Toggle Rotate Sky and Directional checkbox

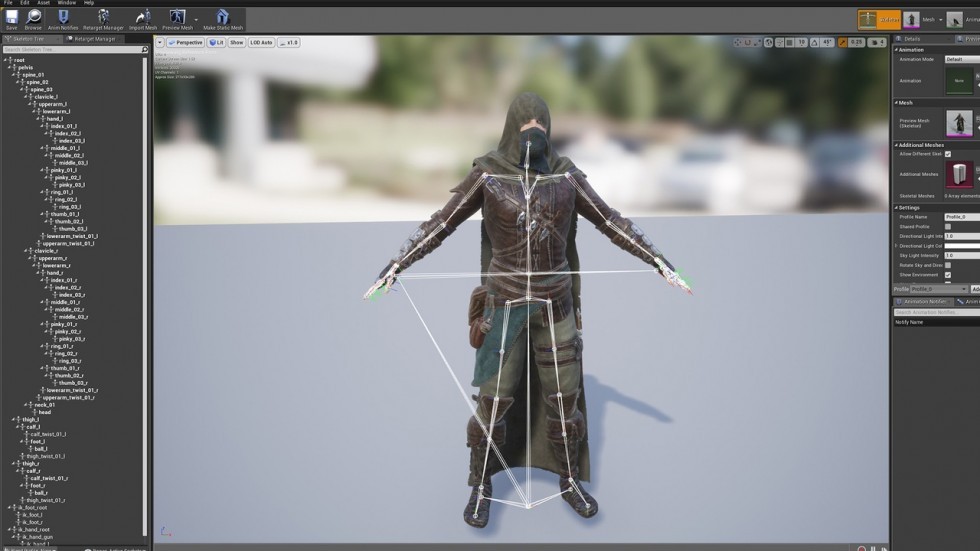[948, 265]
